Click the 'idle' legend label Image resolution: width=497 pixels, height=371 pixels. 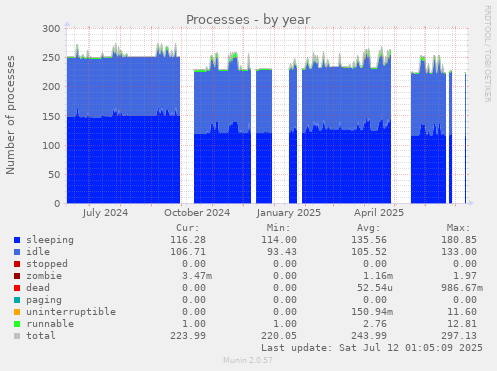tap(38, 252)
